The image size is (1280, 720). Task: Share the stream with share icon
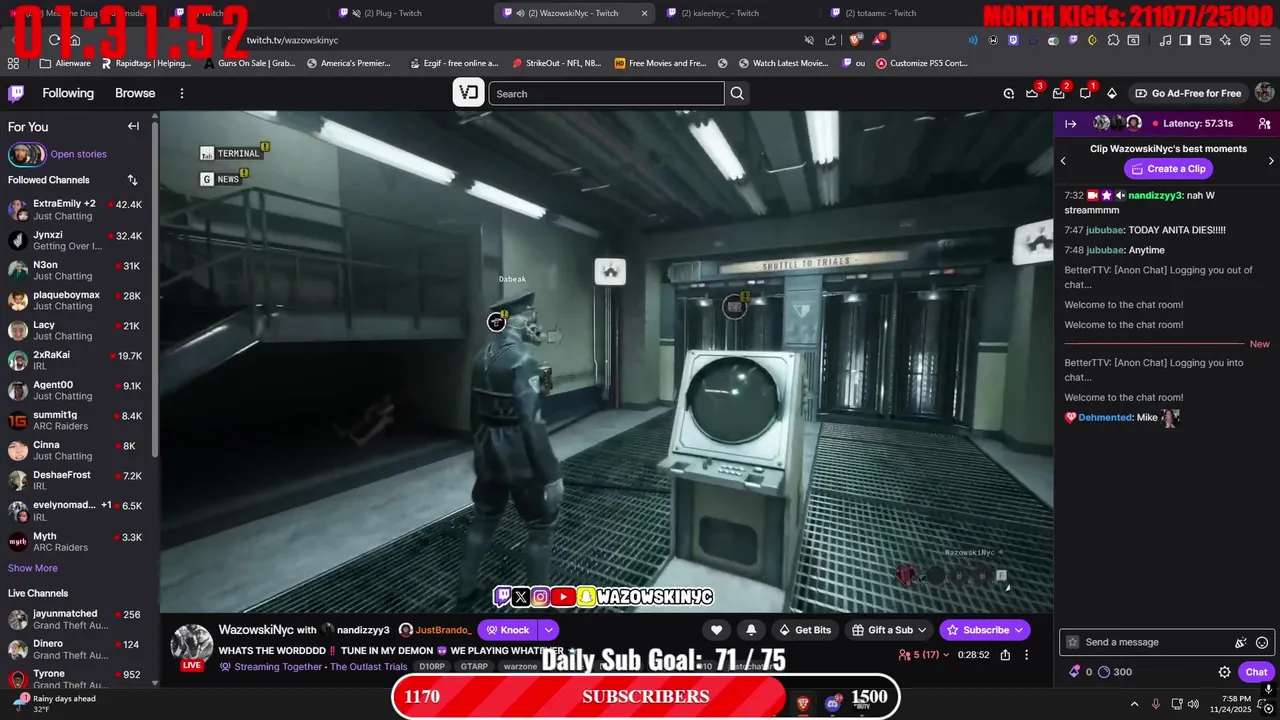1005,655
